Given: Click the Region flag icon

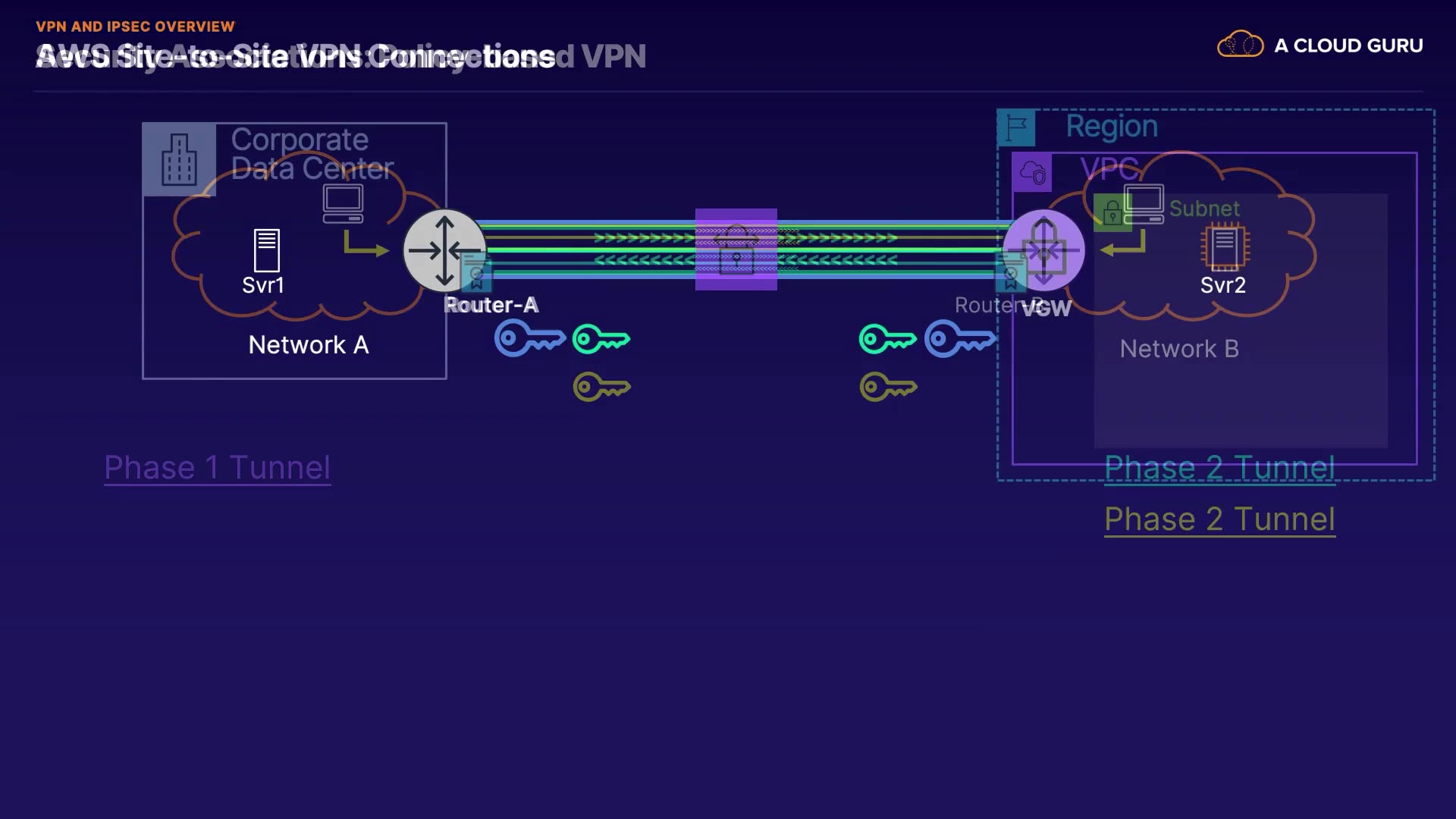Looking at the screenshot, I should (x=1016, y=127).
